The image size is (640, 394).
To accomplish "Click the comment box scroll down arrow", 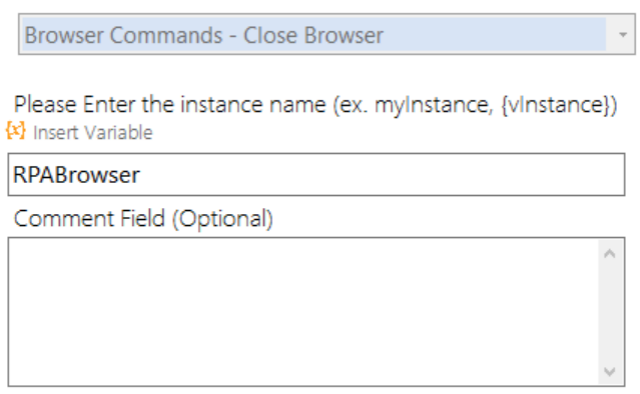I will point(610,372).
